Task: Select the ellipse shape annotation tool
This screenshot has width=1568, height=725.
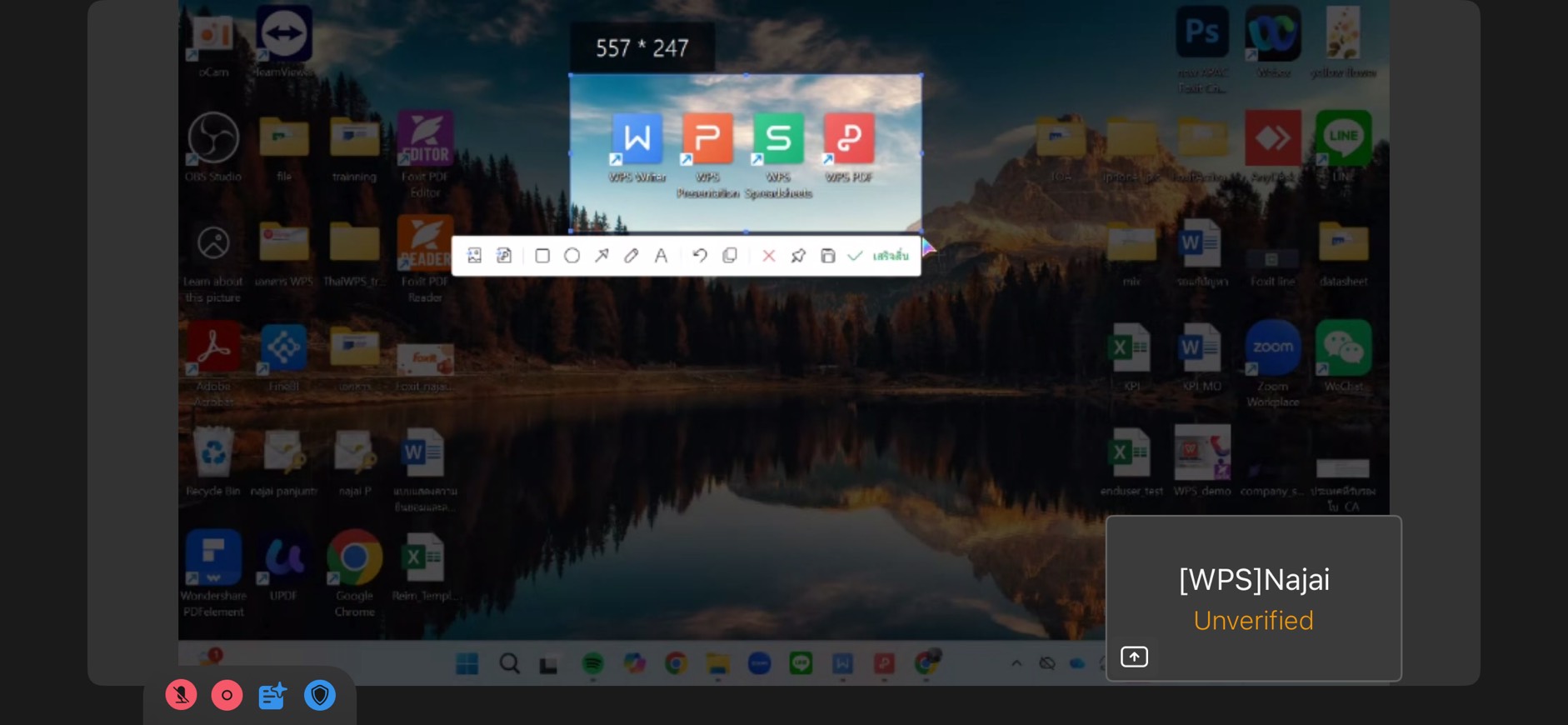Action: click(x=572, y=256)
